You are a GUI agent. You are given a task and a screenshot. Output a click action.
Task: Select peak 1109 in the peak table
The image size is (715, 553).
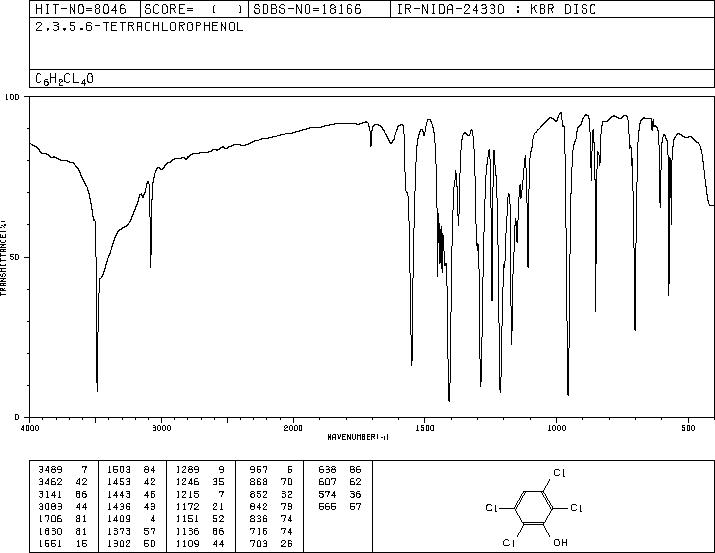click(x=187, y=543)
